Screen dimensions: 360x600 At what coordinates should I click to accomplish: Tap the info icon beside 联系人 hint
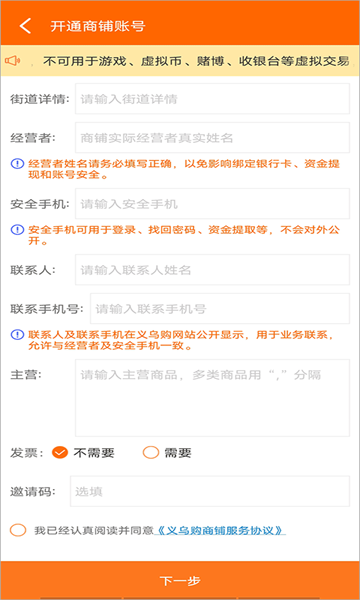point(17,335)
